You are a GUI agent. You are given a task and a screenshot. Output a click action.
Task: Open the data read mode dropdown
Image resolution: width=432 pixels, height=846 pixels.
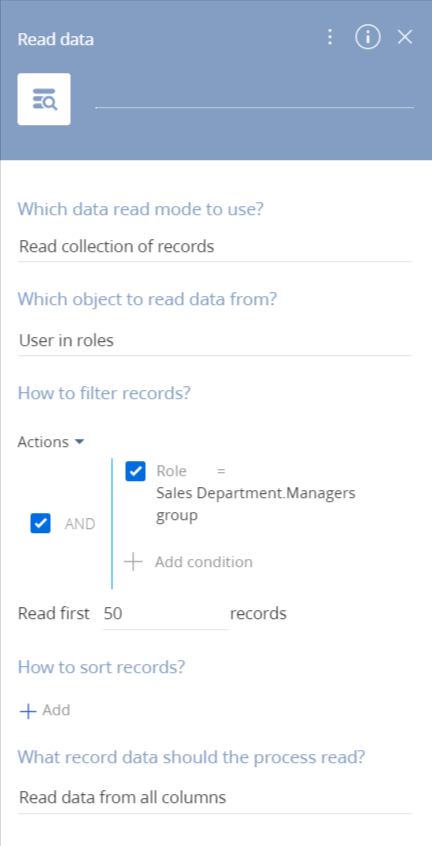point(215,247)
